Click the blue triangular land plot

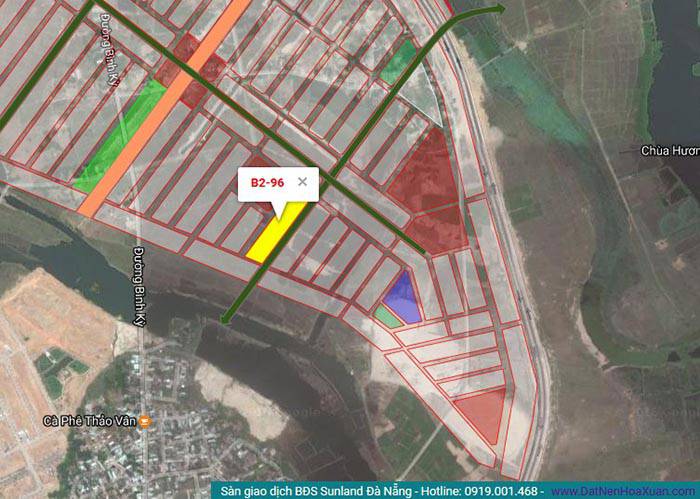[403, 299]
